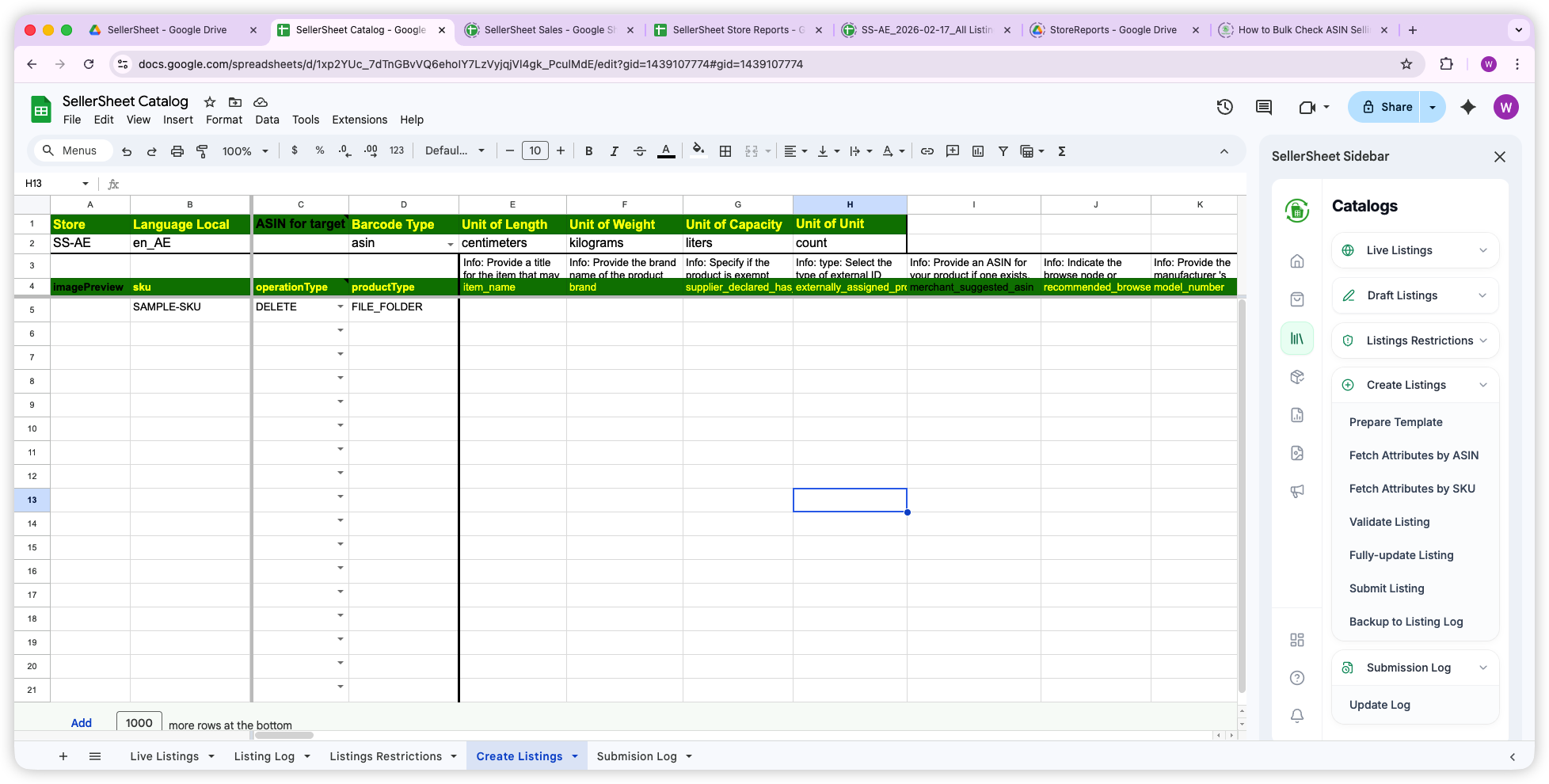Toggle strikethrough formatting
1549x784 pixels.
639,150
